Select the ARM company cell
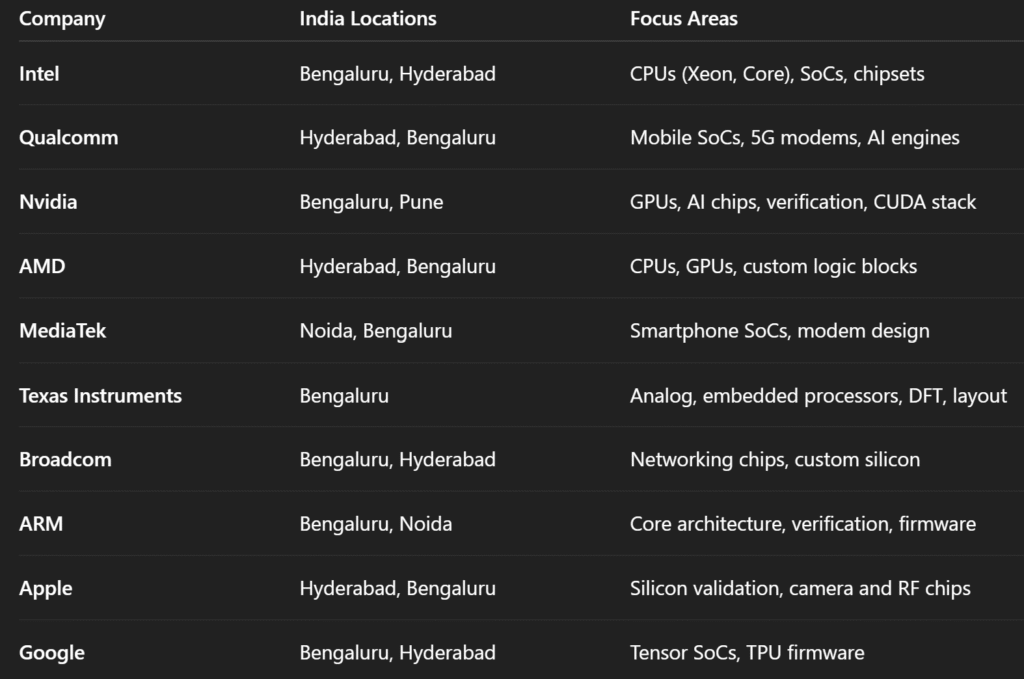Image resolution: width=1024 pixels, height=679 pixels. point(41,524)
